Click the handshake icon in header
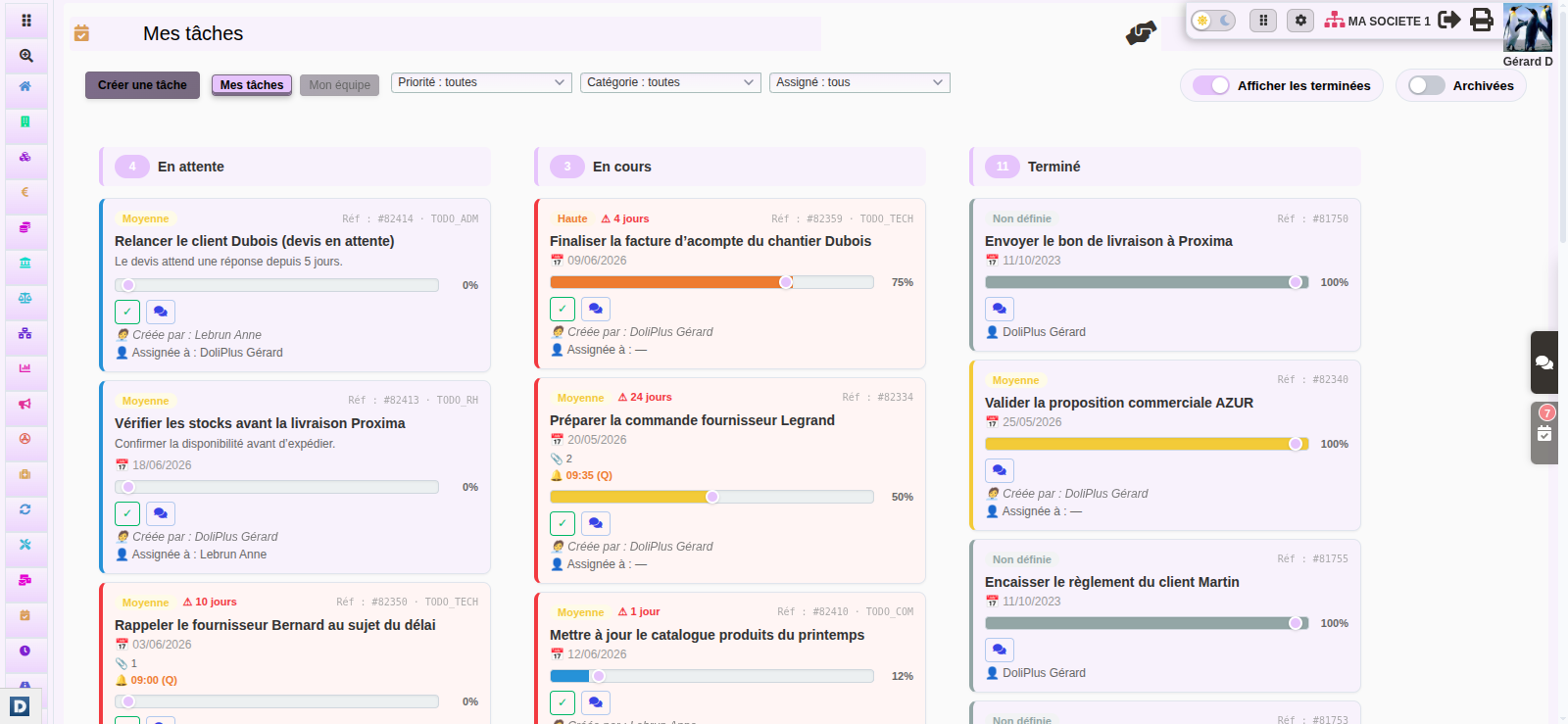The width and height of the screenshot is (1568, 724). point(1141,33)
